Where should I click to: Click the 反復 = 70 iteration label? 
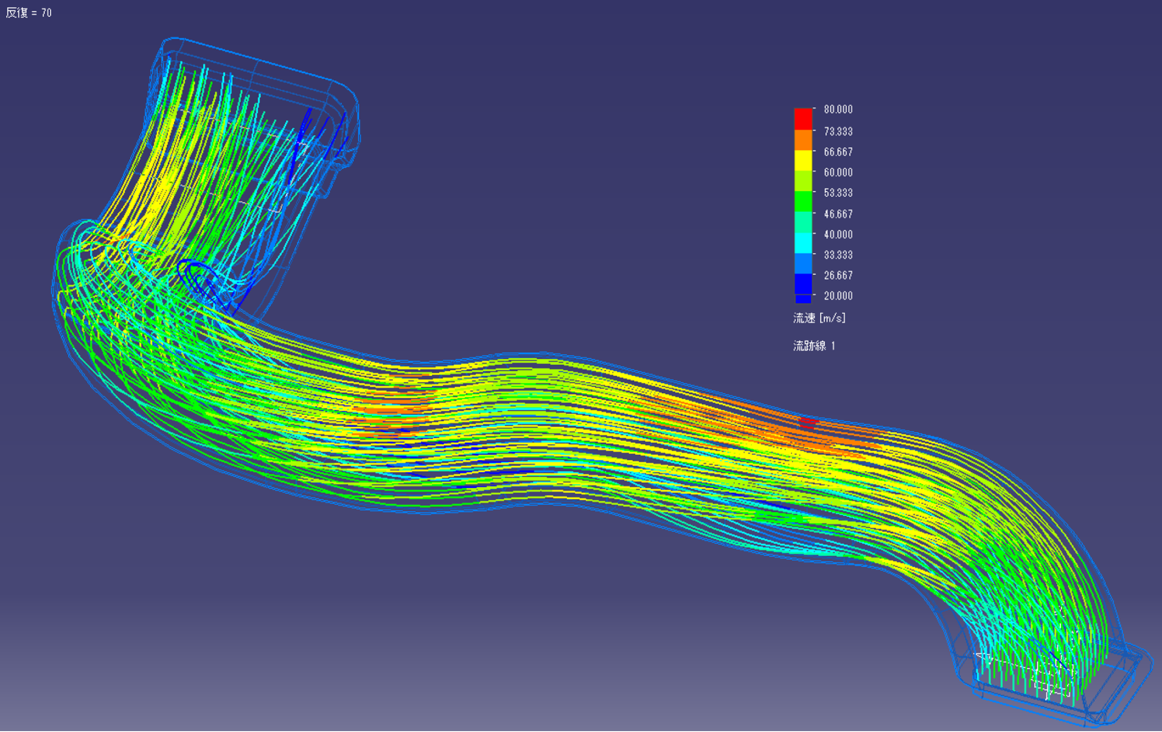tap(29, 13)
